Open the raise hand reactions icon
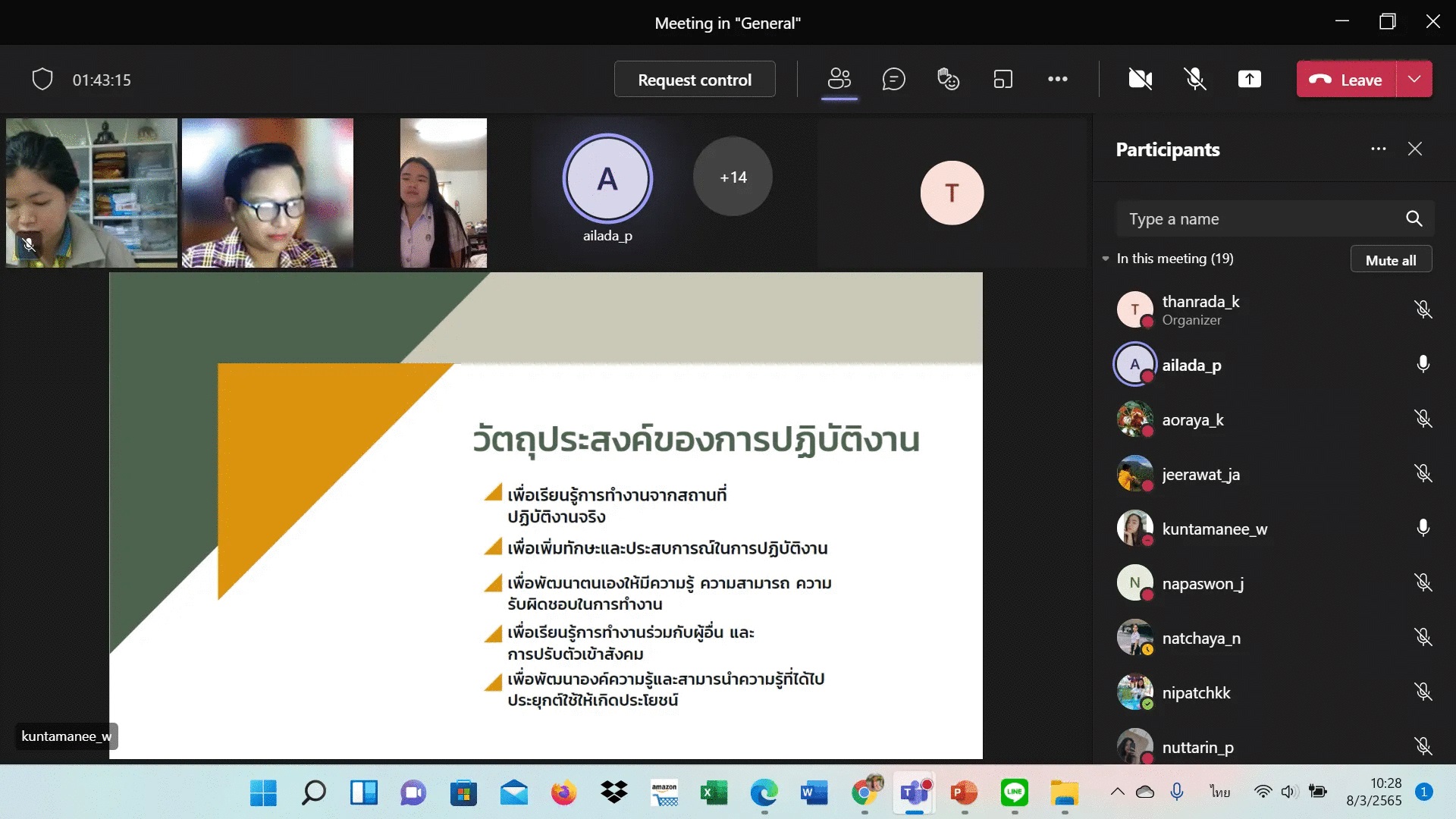Image resolution: width=1456 pixels, height=819 pixels. [x=948, y=79]
